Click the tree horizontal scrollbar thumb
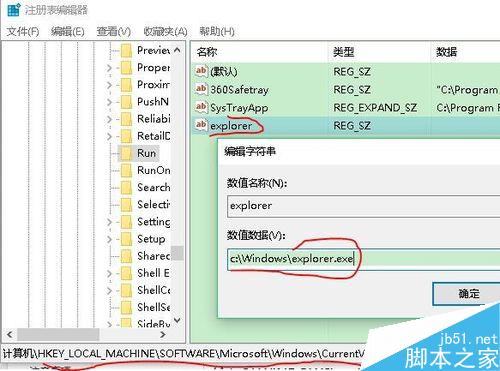The height and width of the screenshot is (371, 500). (58, 334)
